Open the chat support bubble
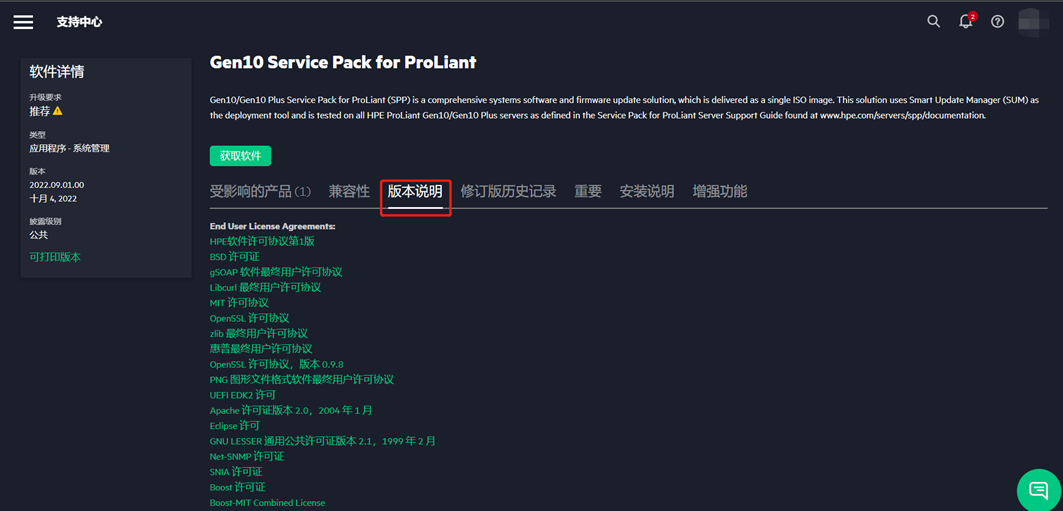Screen dimensions: 1063x511 pos(1038,490)
